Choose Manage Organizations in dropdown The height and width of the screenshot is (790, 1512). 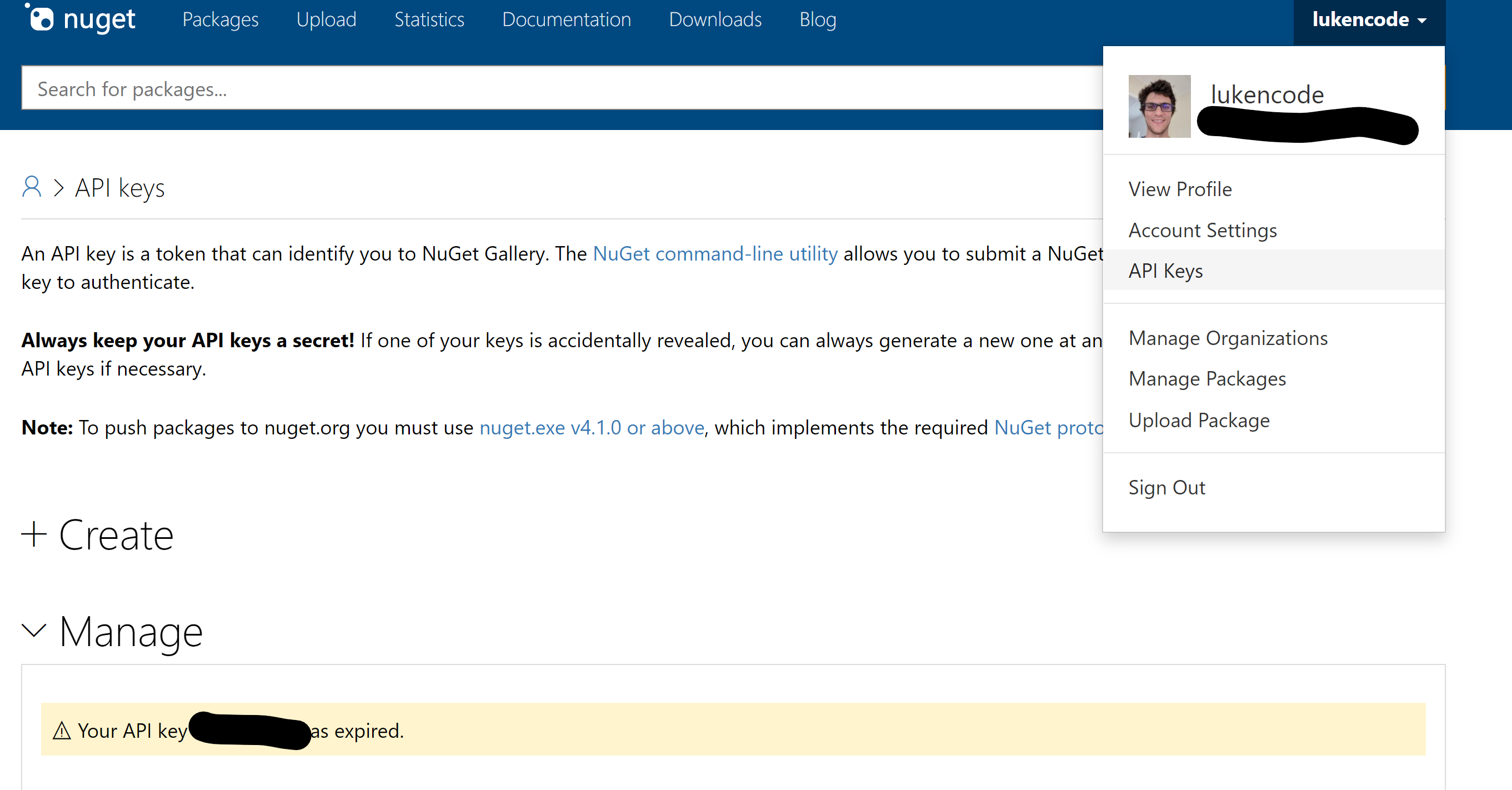(1228, 338)
